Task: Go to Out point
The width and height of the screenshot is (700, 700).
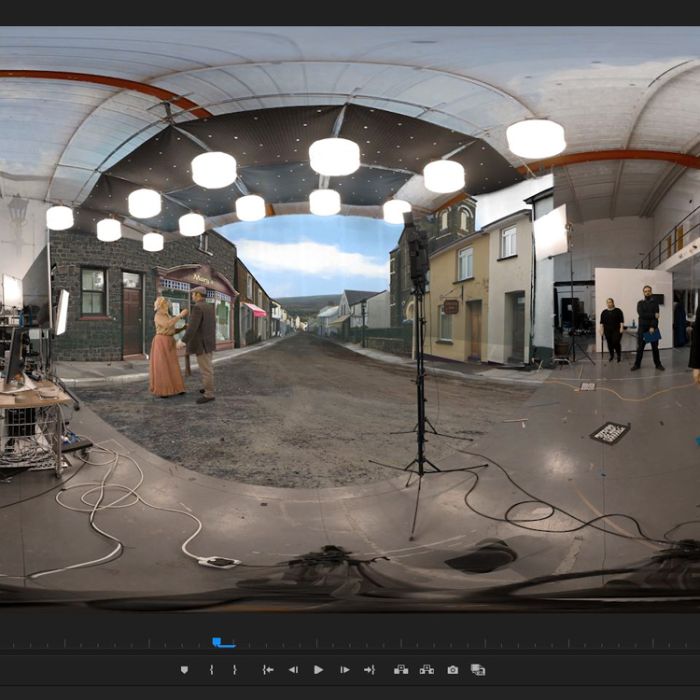Action: coord(369,670)
